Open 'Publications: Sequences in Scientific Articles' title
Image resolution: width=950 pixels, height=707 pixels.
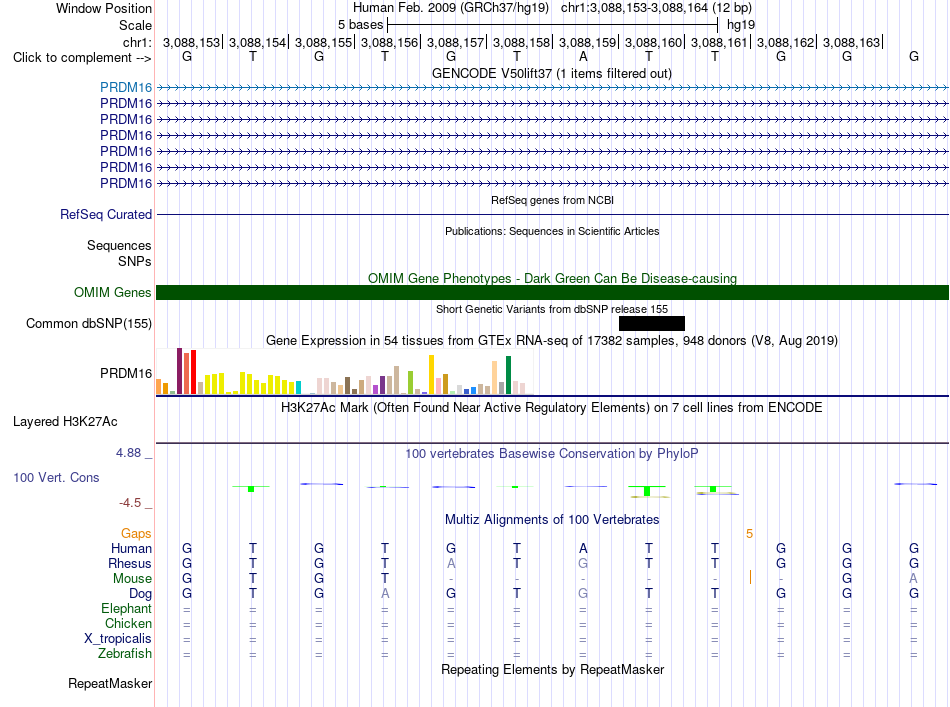[552, 231]
